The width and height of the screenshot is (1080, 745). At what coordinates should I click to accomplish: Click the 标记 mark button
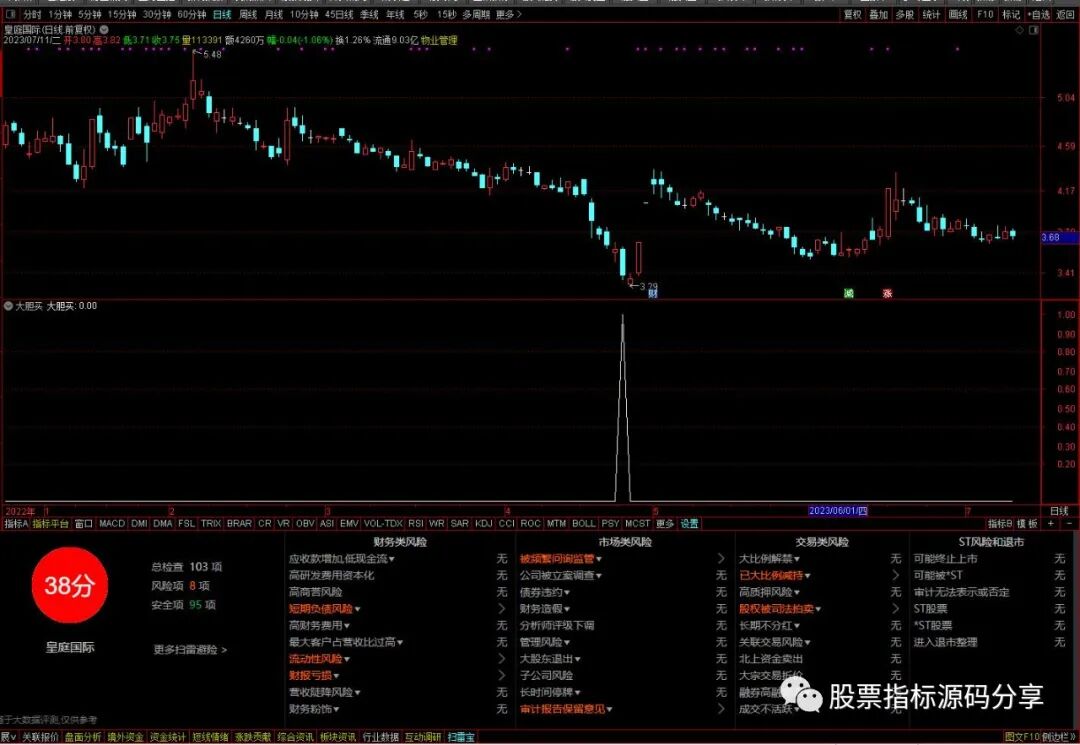(x=1011, y=14)
